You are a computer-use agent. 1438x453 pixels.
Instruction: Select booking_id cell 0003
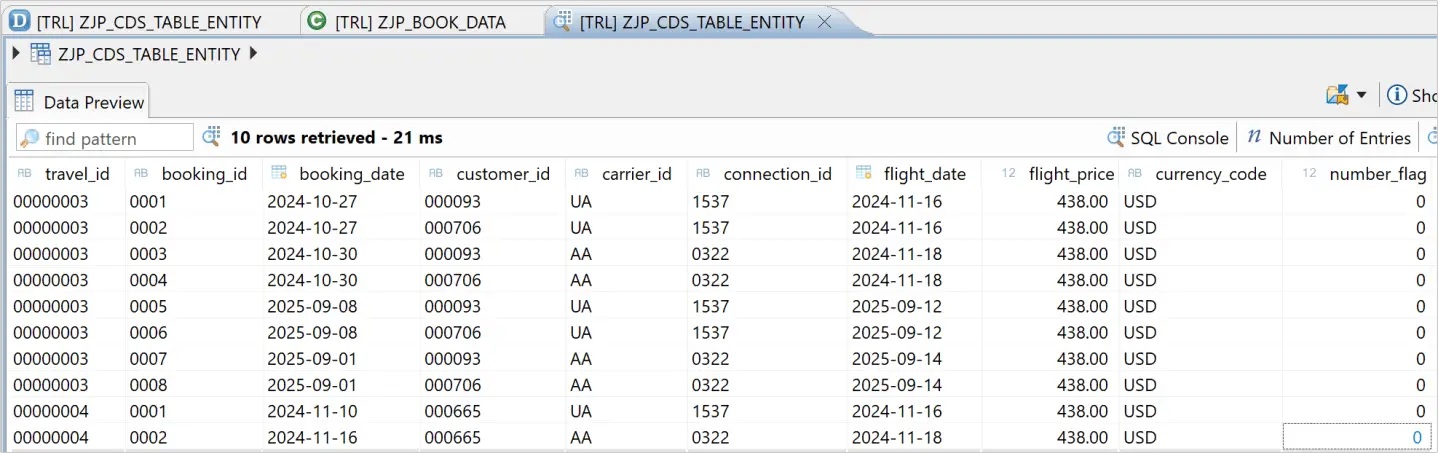point(194,254)
